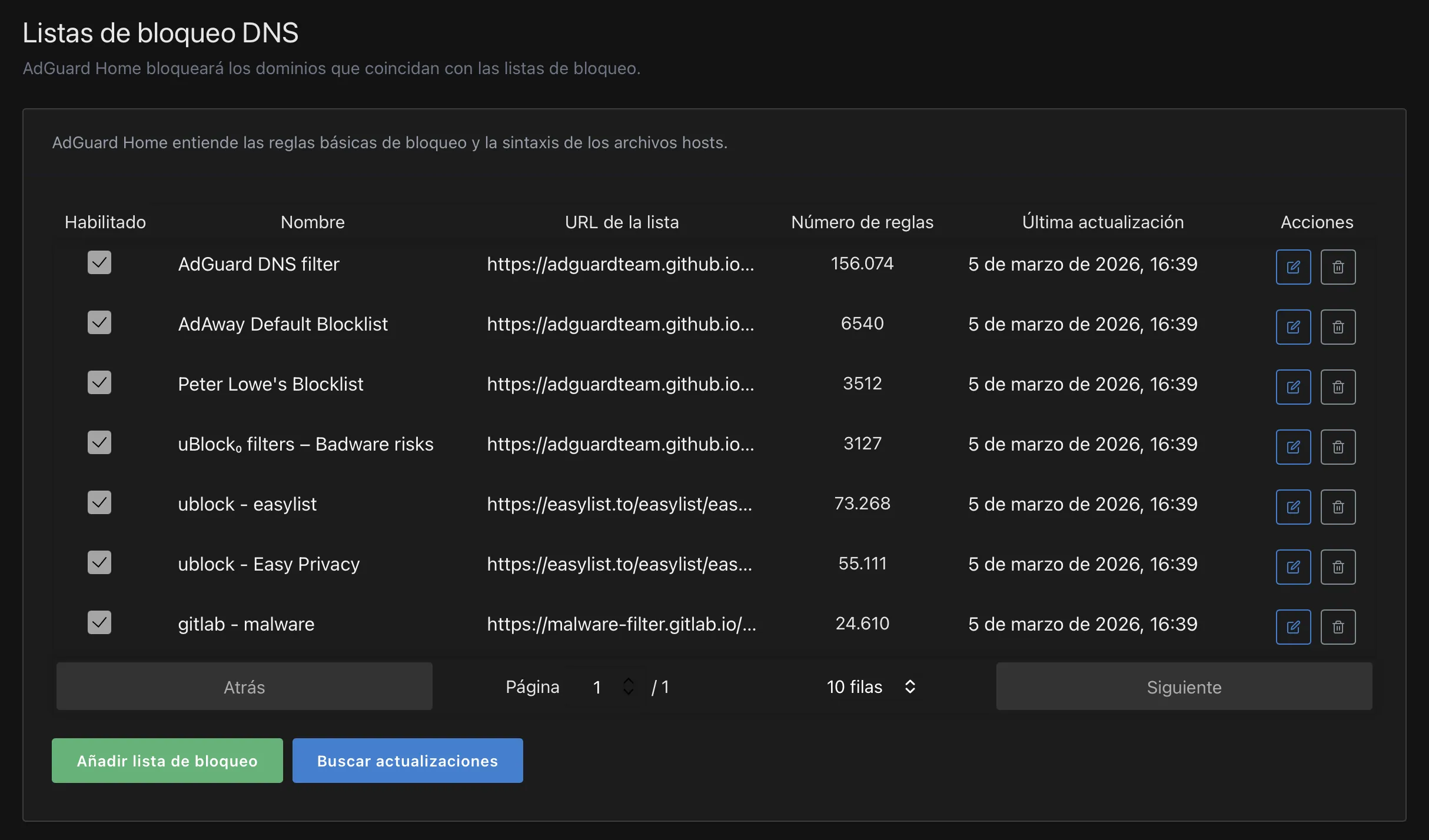Sort by Habilitado column header
1429x840 pixels.
(105, 222)
